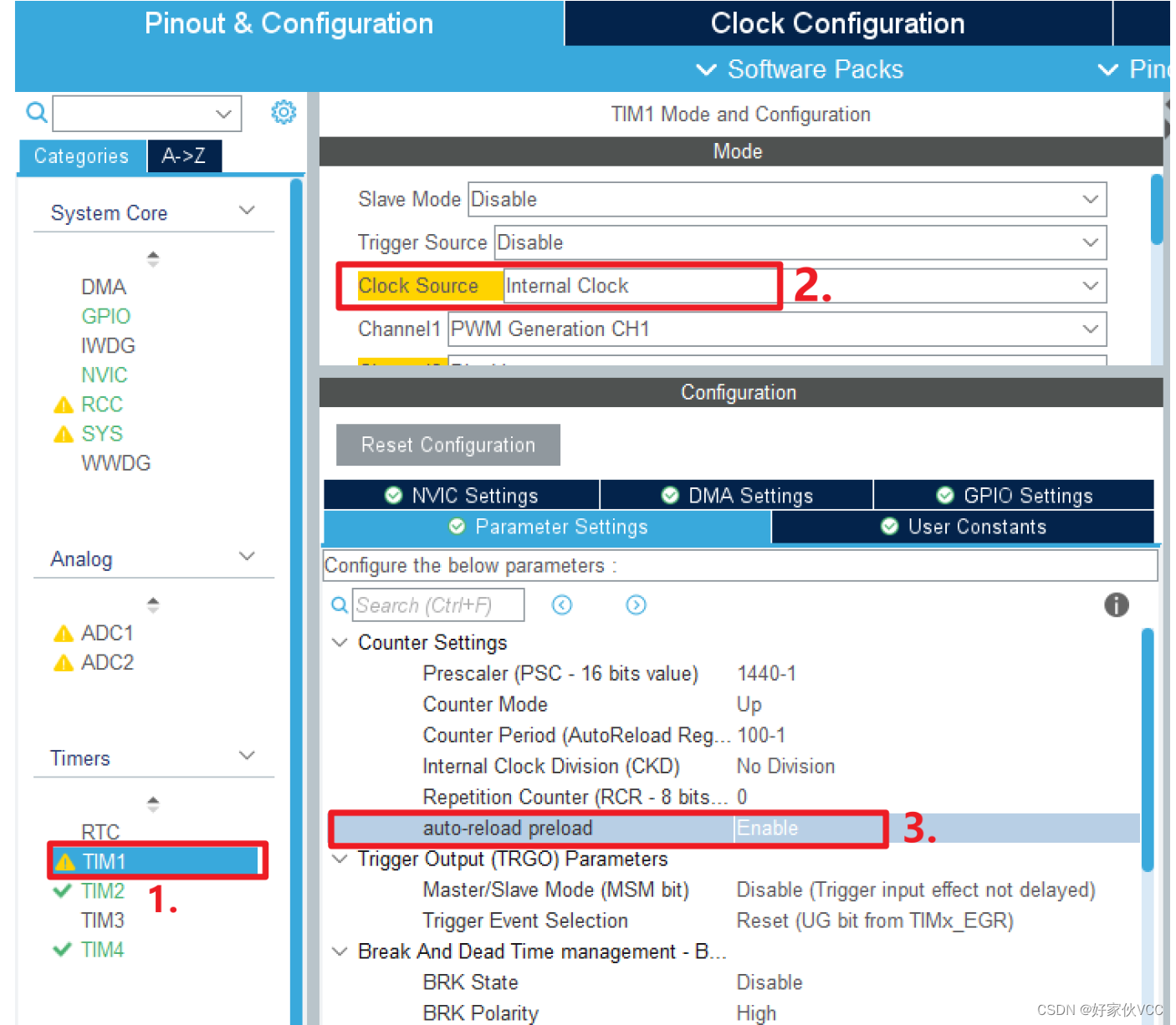This screenshot has height=1025, width=1176.
Task: Click the info icon in parameter settings
Action: click(x=1116, y=604)
